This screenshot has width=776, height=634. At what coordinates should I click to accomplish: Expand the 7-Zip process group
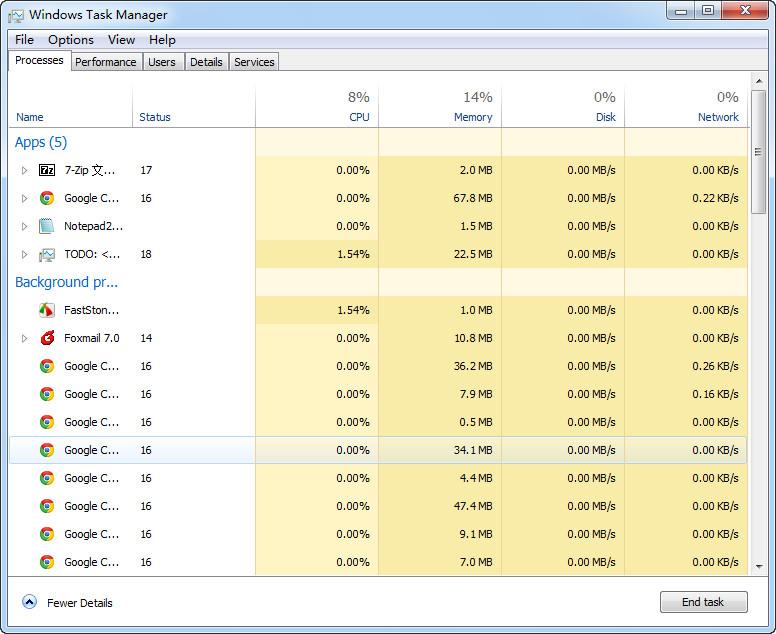(24, 170)
